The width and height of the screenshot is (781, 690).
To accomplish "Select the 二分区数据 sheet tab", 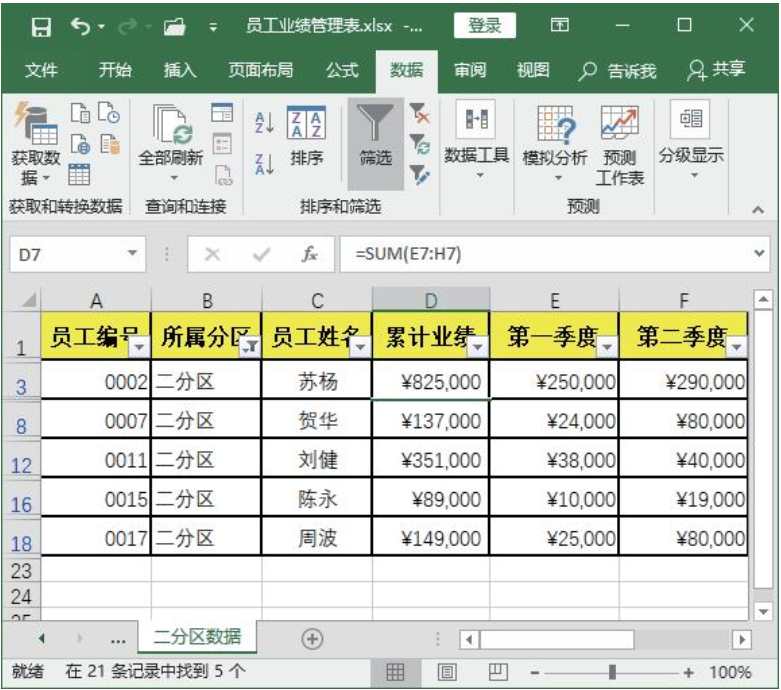I will tap(197, 637).
